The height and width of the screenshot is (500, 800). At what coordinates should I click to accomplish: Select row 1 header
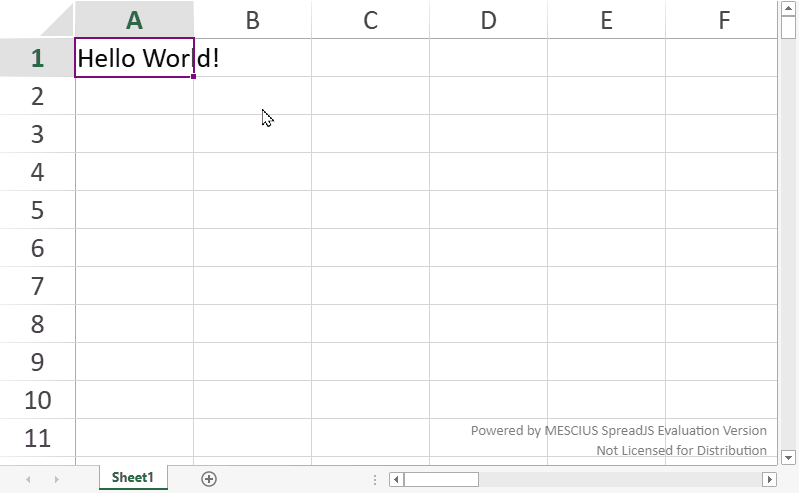pyautogui.click(x=37, y=58)
